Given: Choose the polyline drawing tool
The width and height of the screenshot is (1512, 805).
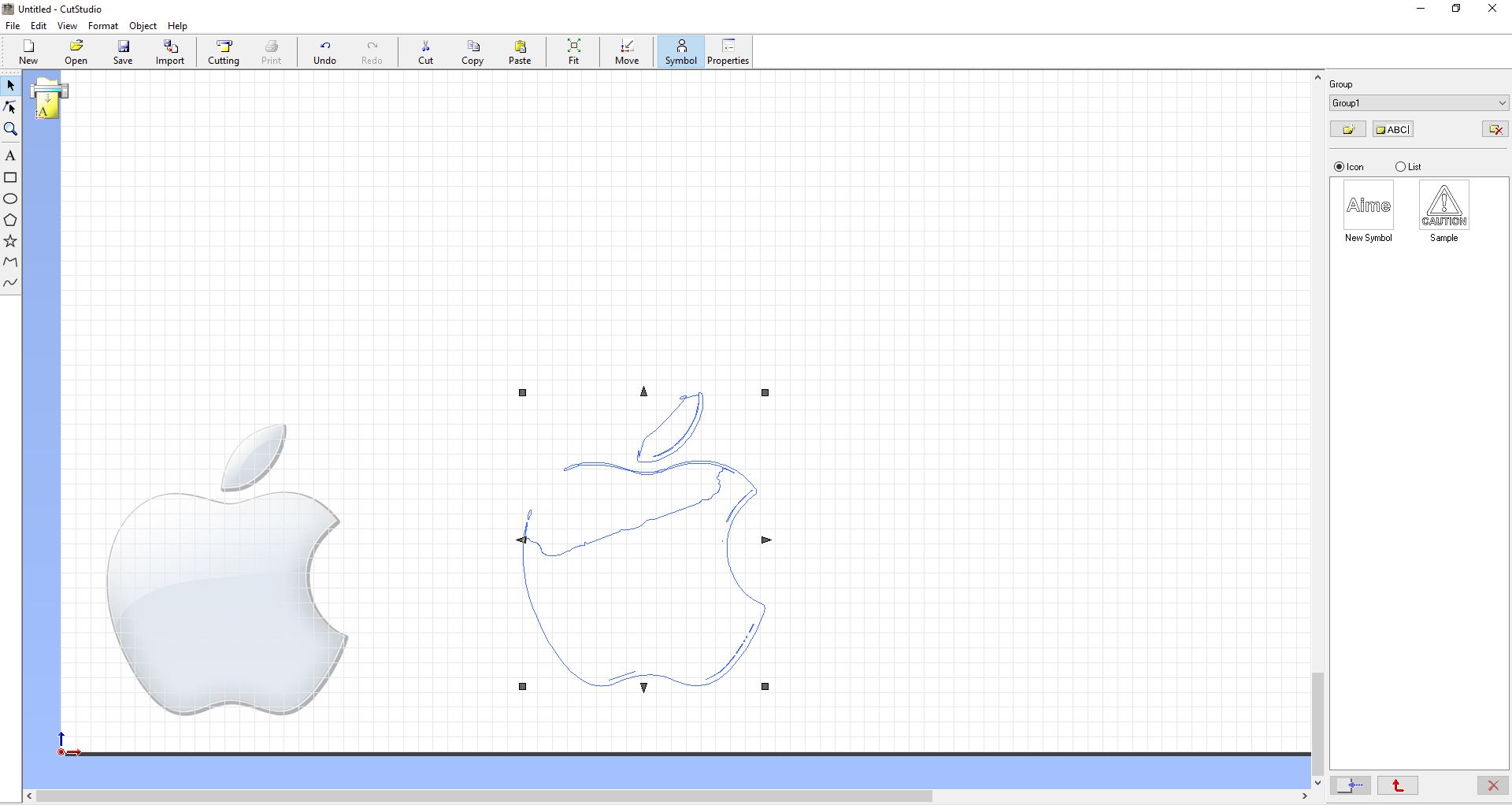Looking at the screenshot, I should click(10, 262).
